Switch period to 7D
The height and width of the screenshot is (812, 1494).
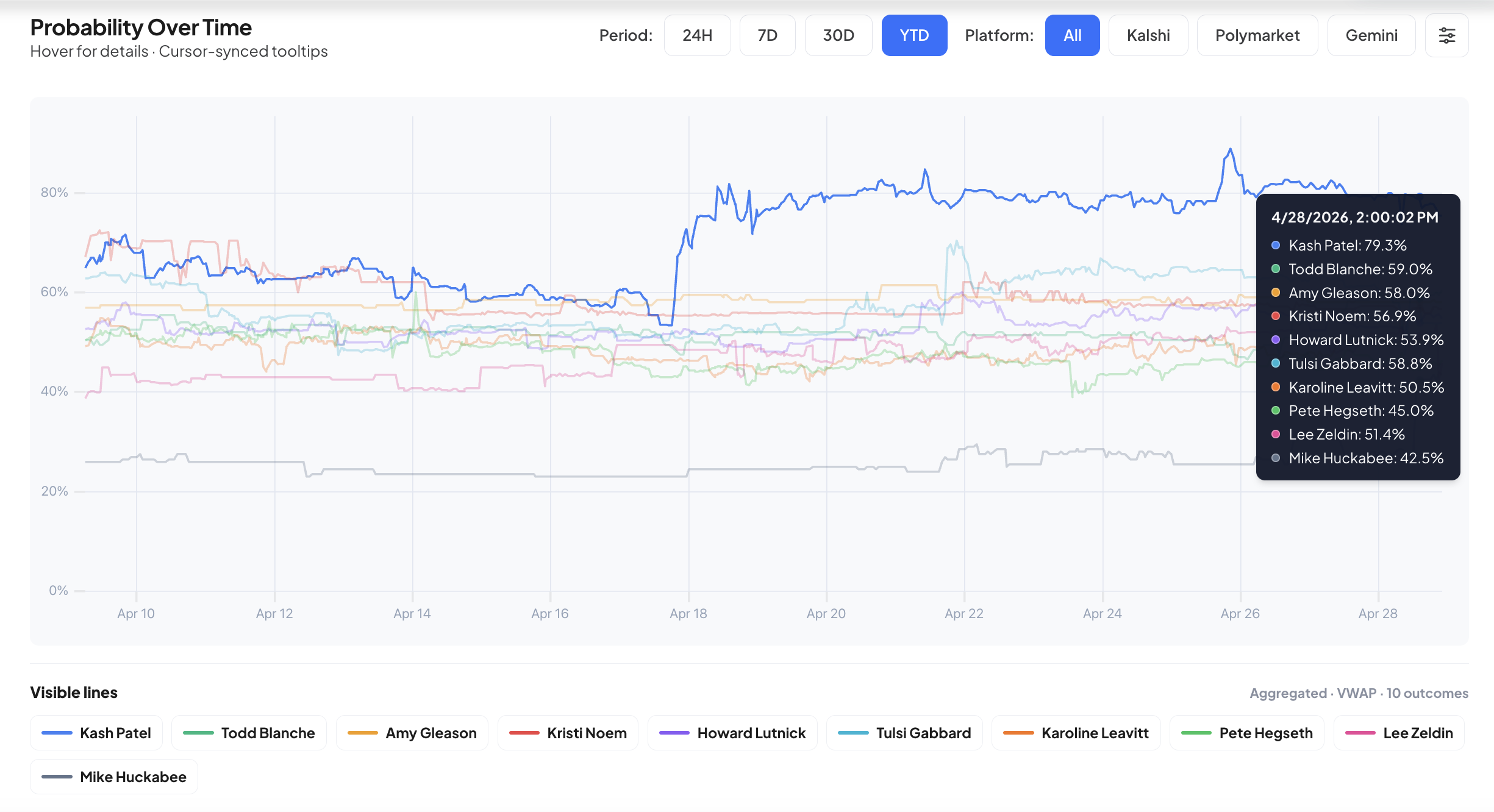pos(767,35)
